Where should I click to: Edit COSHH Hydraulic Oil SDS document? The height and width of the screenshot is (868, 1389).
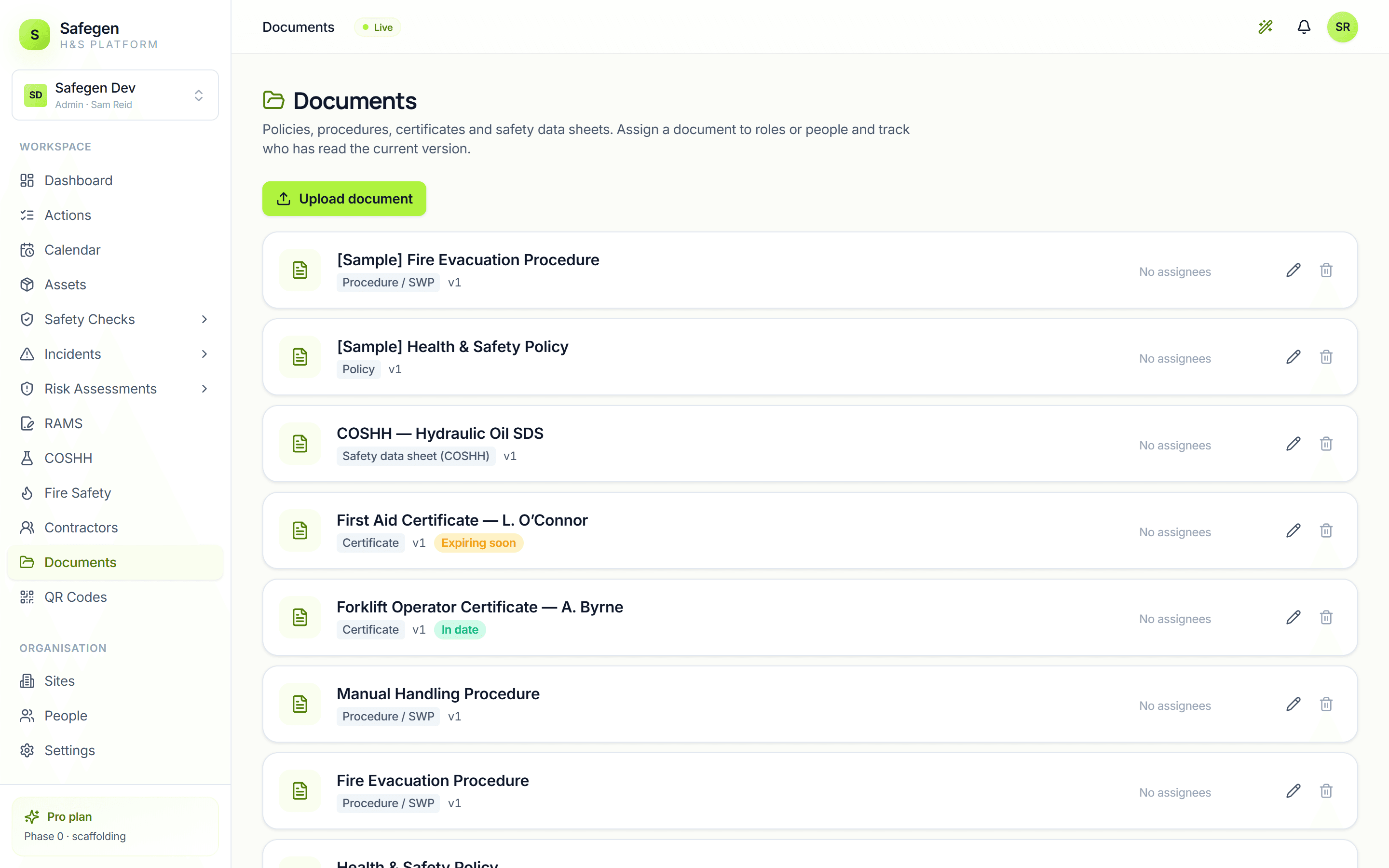1293,444
